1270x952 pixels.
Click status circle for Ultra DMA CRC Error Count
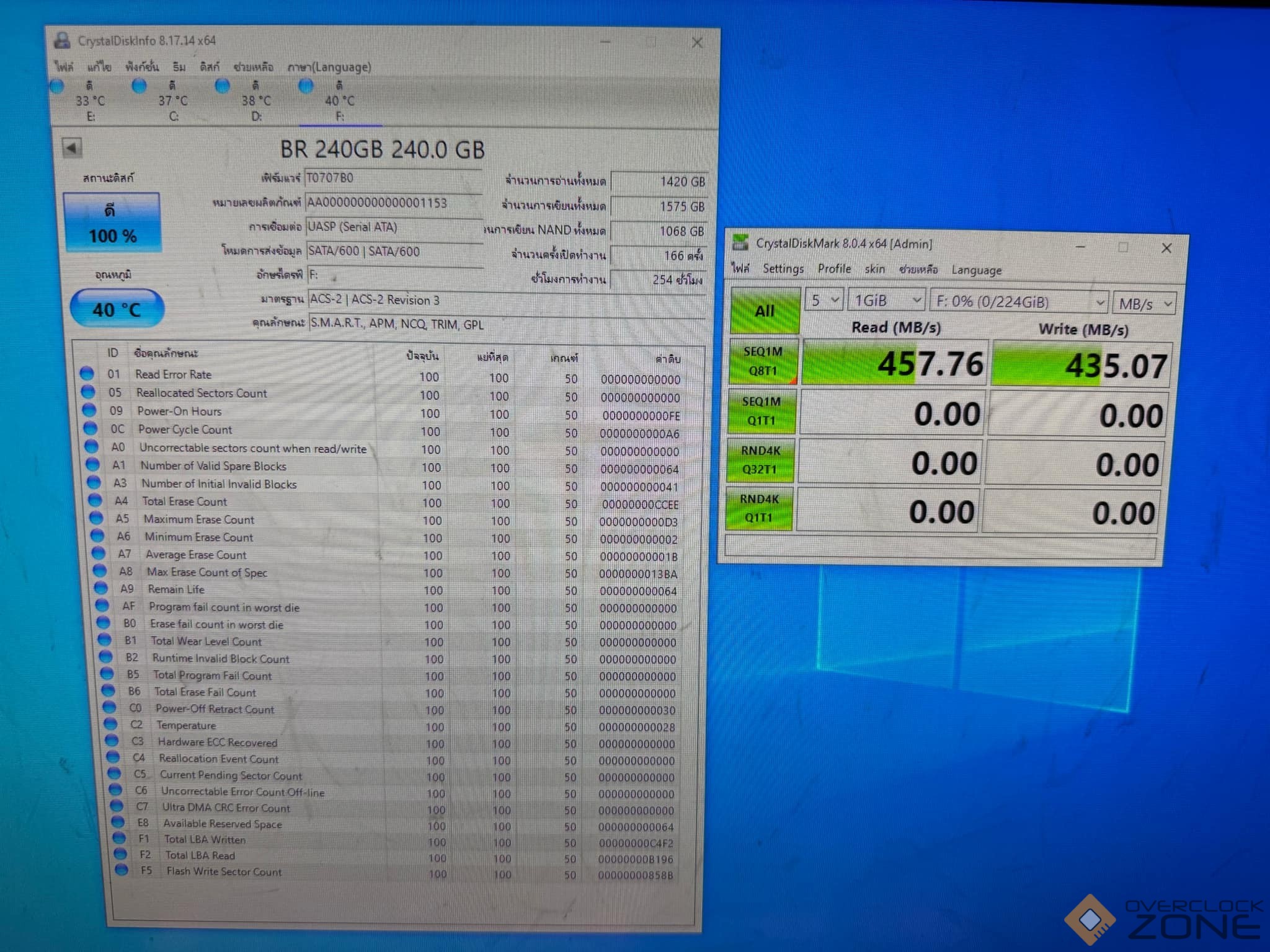click(x=117, y=806)
